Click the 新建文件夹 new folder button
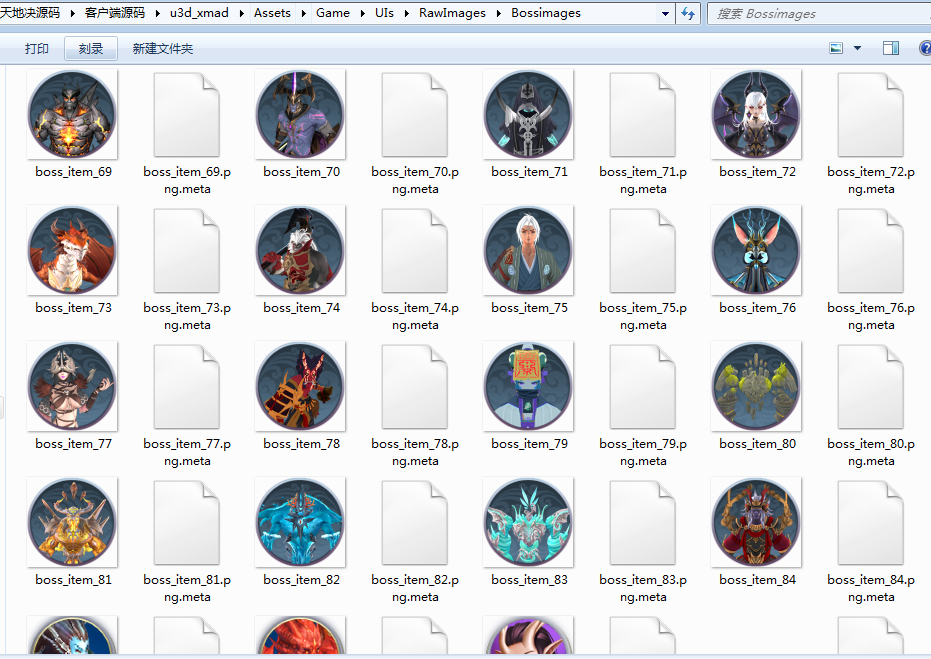 point(163,49)
